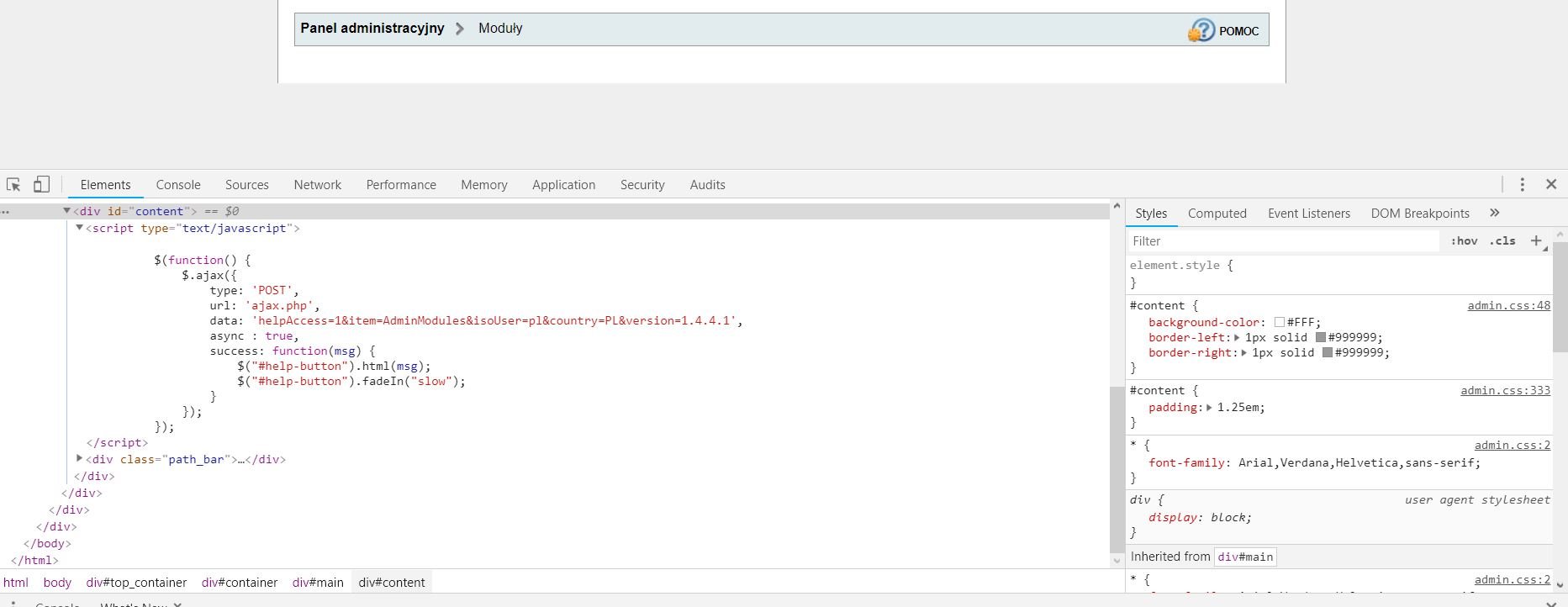
Task: Toggle the device toolbar icon
Action: click(x=41, y=185)
